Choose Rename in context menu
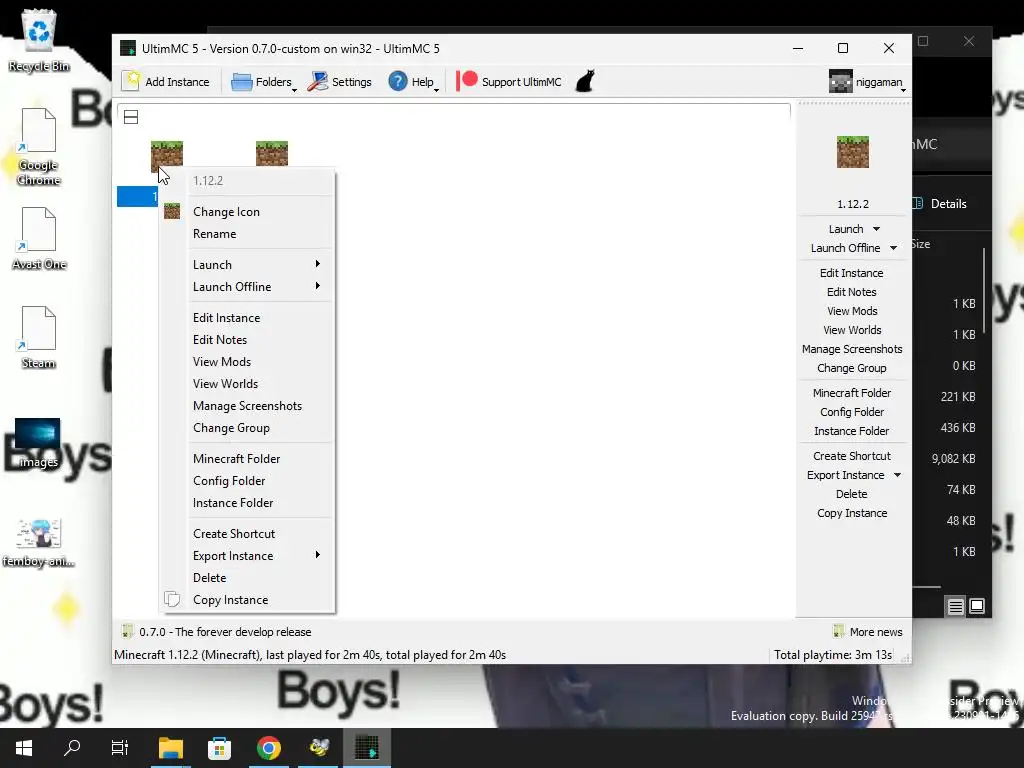1024x768 pixels. coord(215,234)
